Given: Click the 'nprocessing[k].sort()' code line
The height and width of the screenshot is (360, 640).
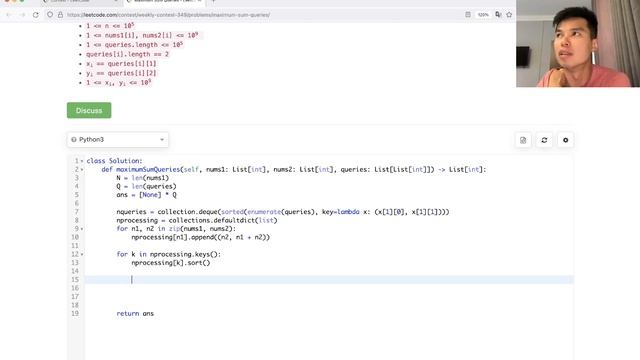Looking at the screenshot, I should 171,263.
